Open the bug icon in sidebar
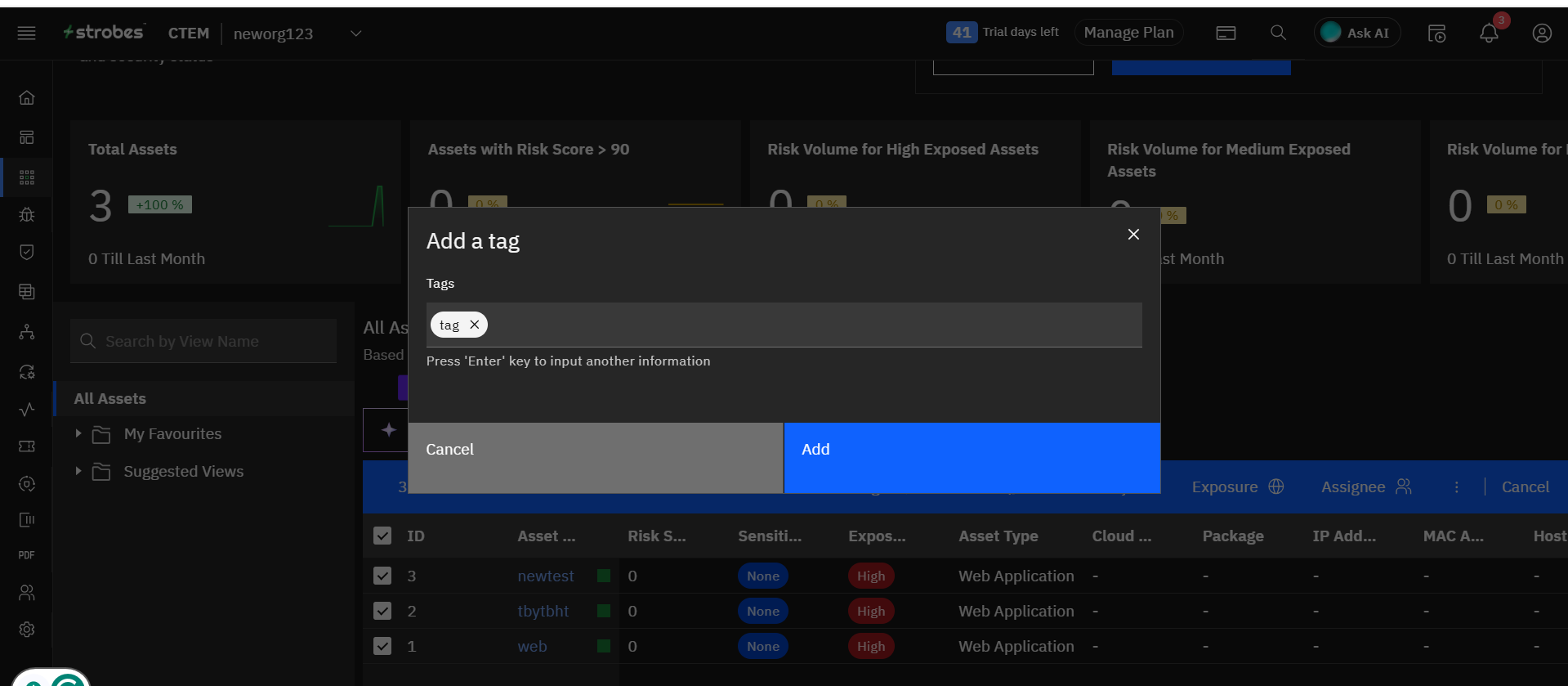The width and height of the screenshot is (1568, 686). coord(27,215)
